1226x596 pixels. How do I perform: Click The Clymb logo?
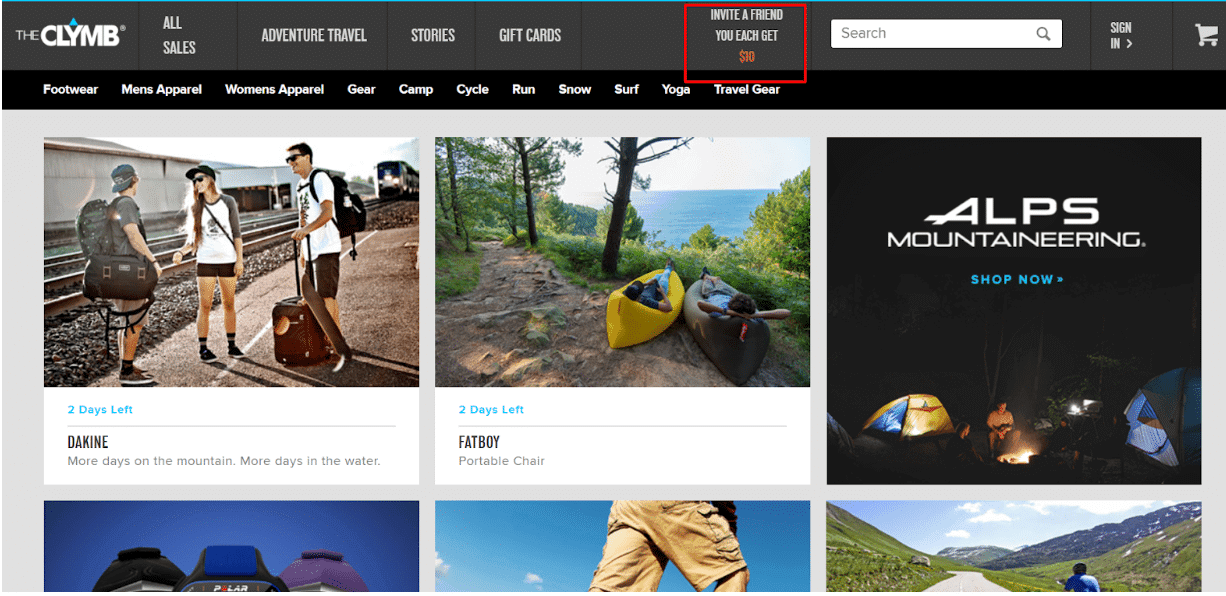click(70, 35)
